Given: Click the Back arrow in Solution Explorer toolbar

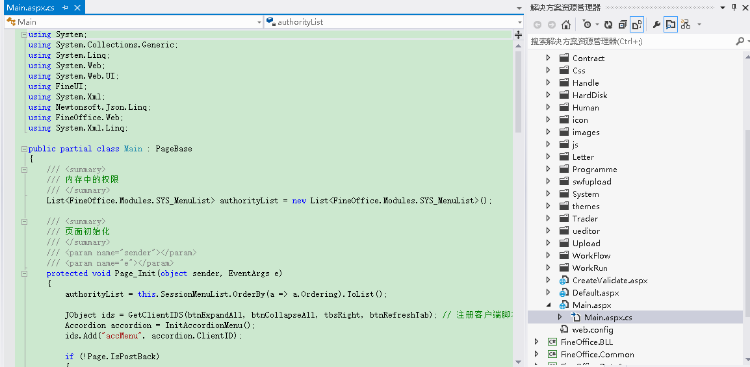Looking at the screenshot, I should pos(538,24).
